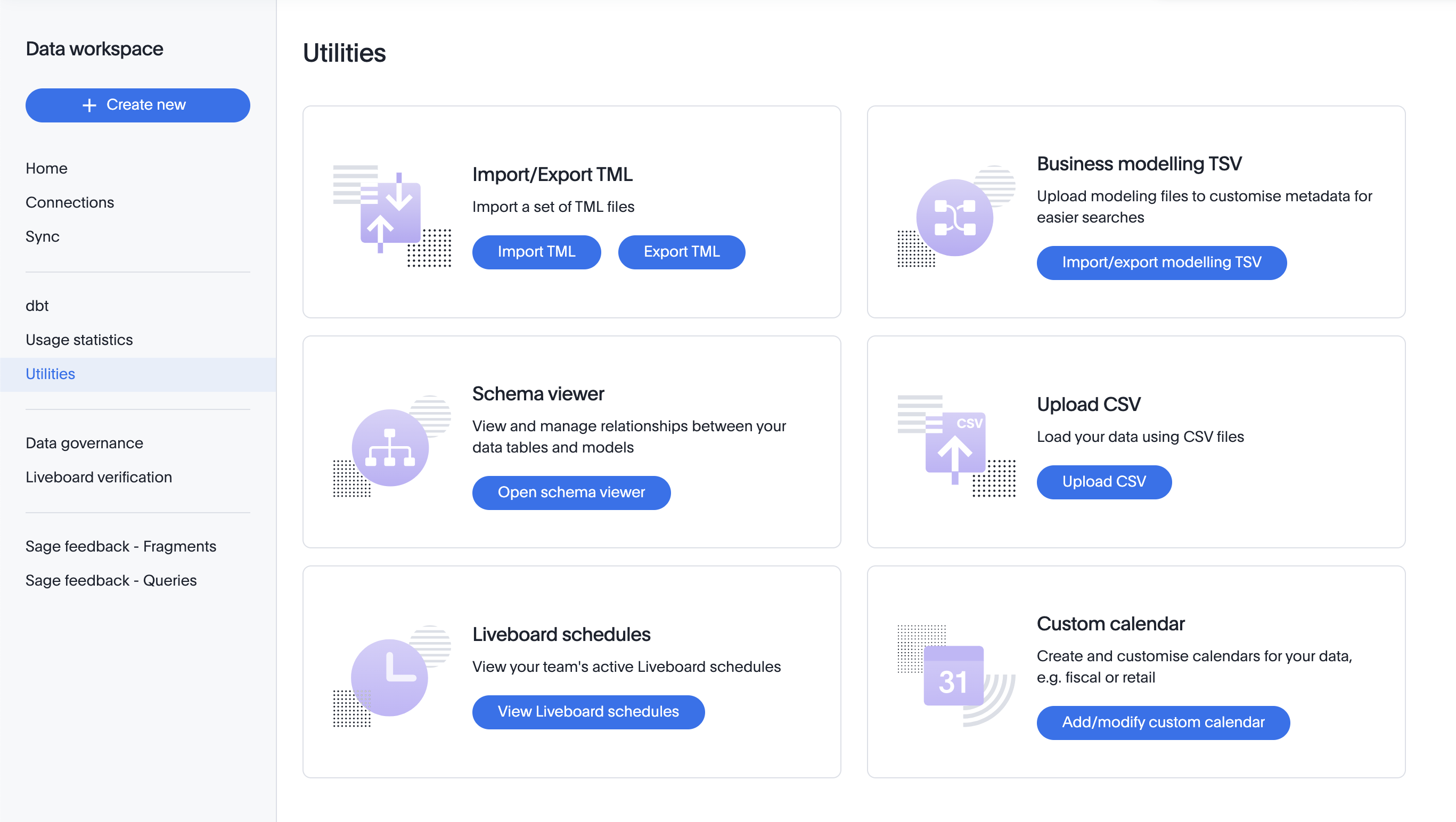This screenshot has height=822, width=1456.
Task: Click Add/modify custom calendar button
Action: click(x=1163, y=722)
